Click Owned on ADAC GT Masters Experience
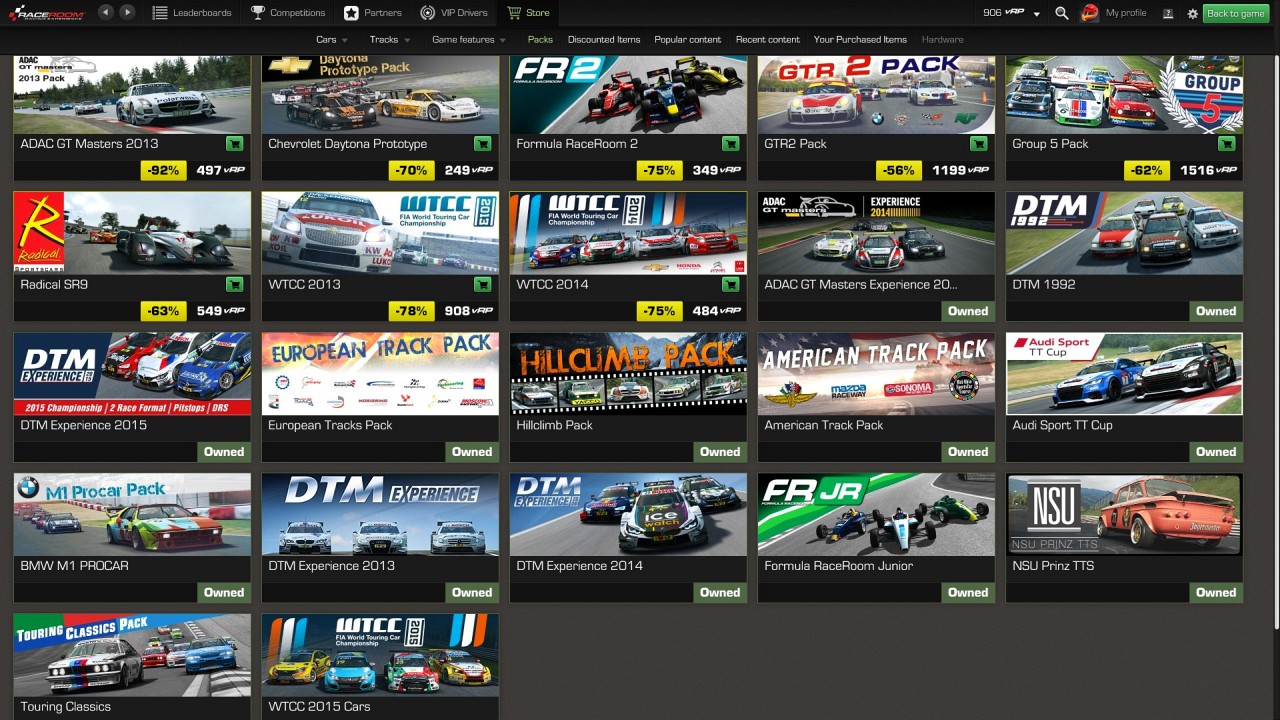 coord(968,311)
